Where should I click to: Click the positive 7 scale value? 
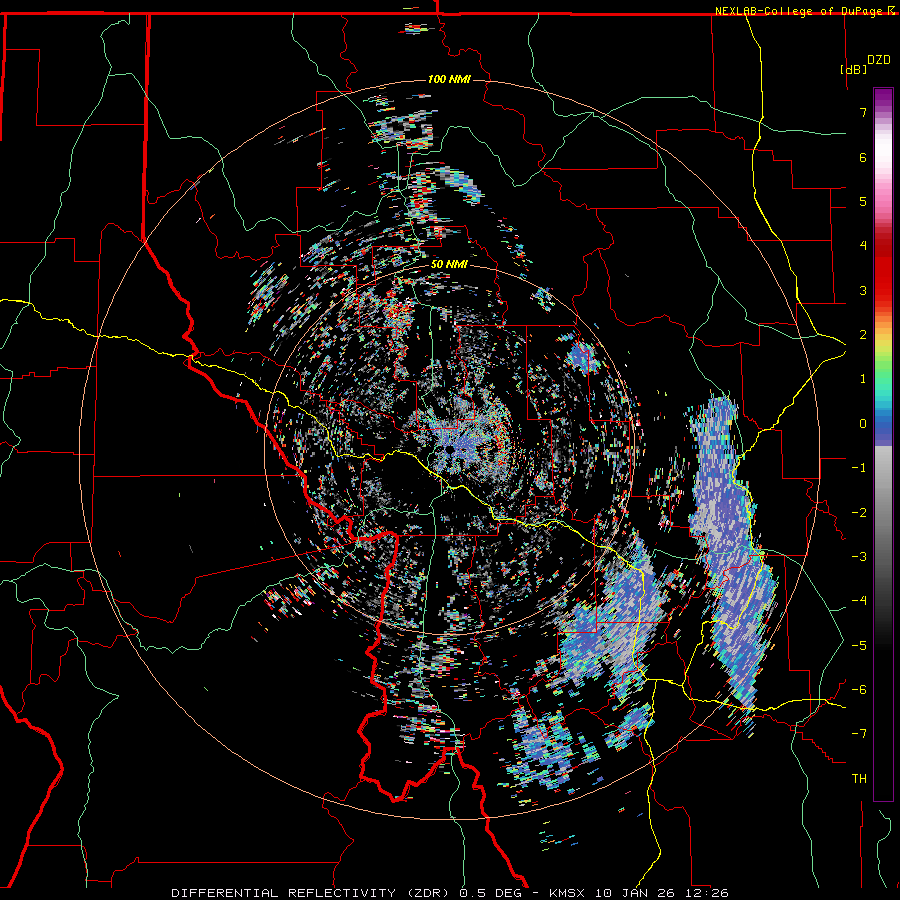click(x=863, y=112)
